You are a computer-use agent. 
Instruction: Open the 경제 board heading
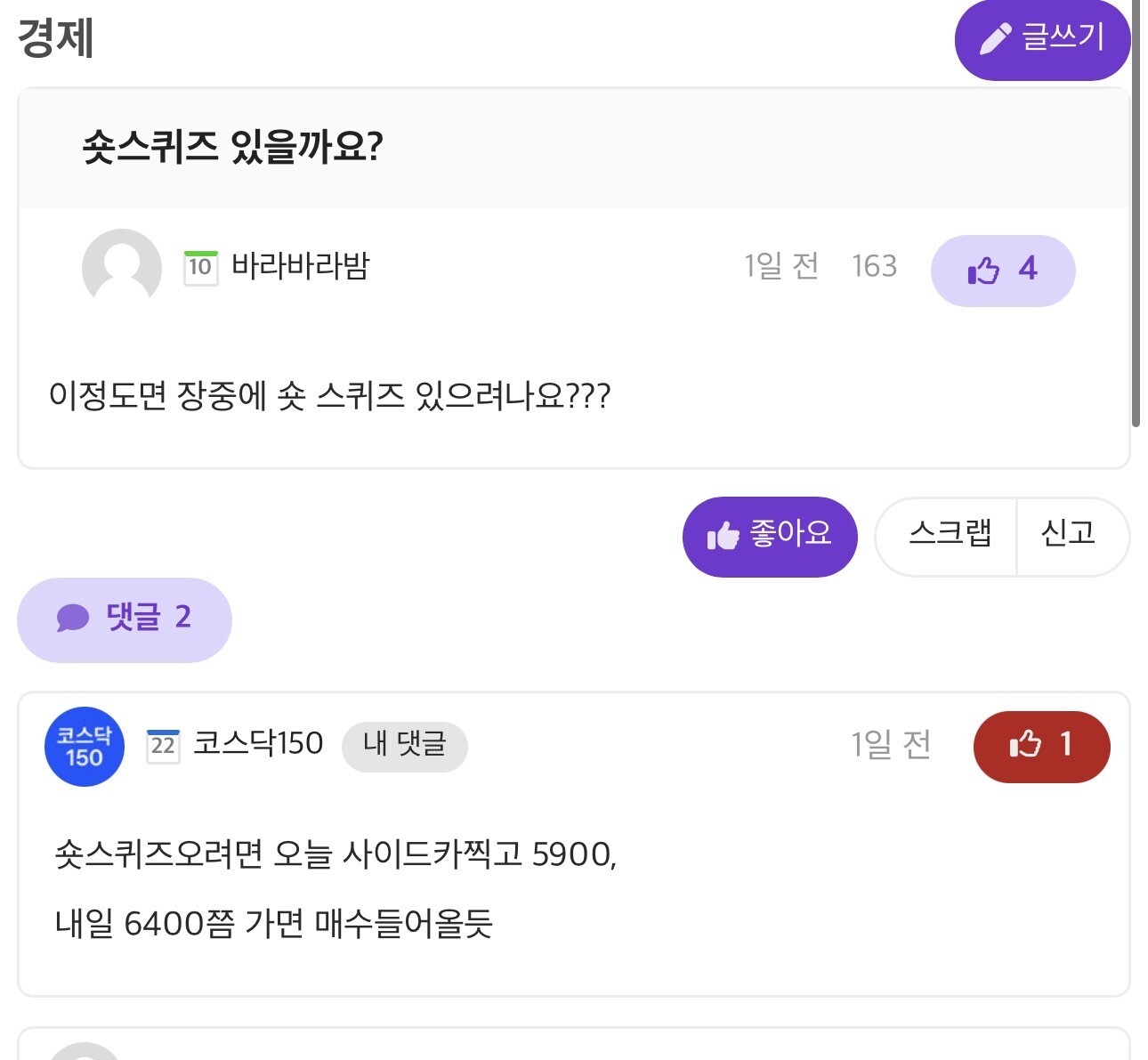point(56,38)
